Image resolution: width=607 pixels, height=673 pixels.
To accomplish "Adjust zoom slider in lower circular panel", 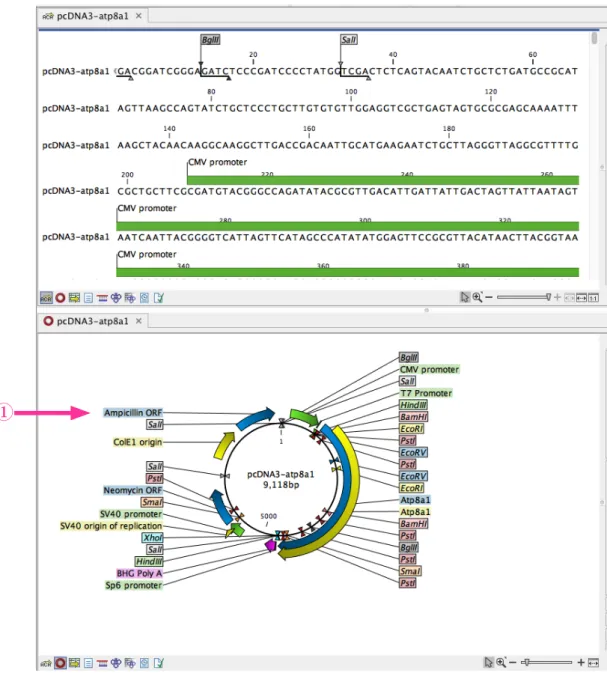I will (x=546, y=663).
